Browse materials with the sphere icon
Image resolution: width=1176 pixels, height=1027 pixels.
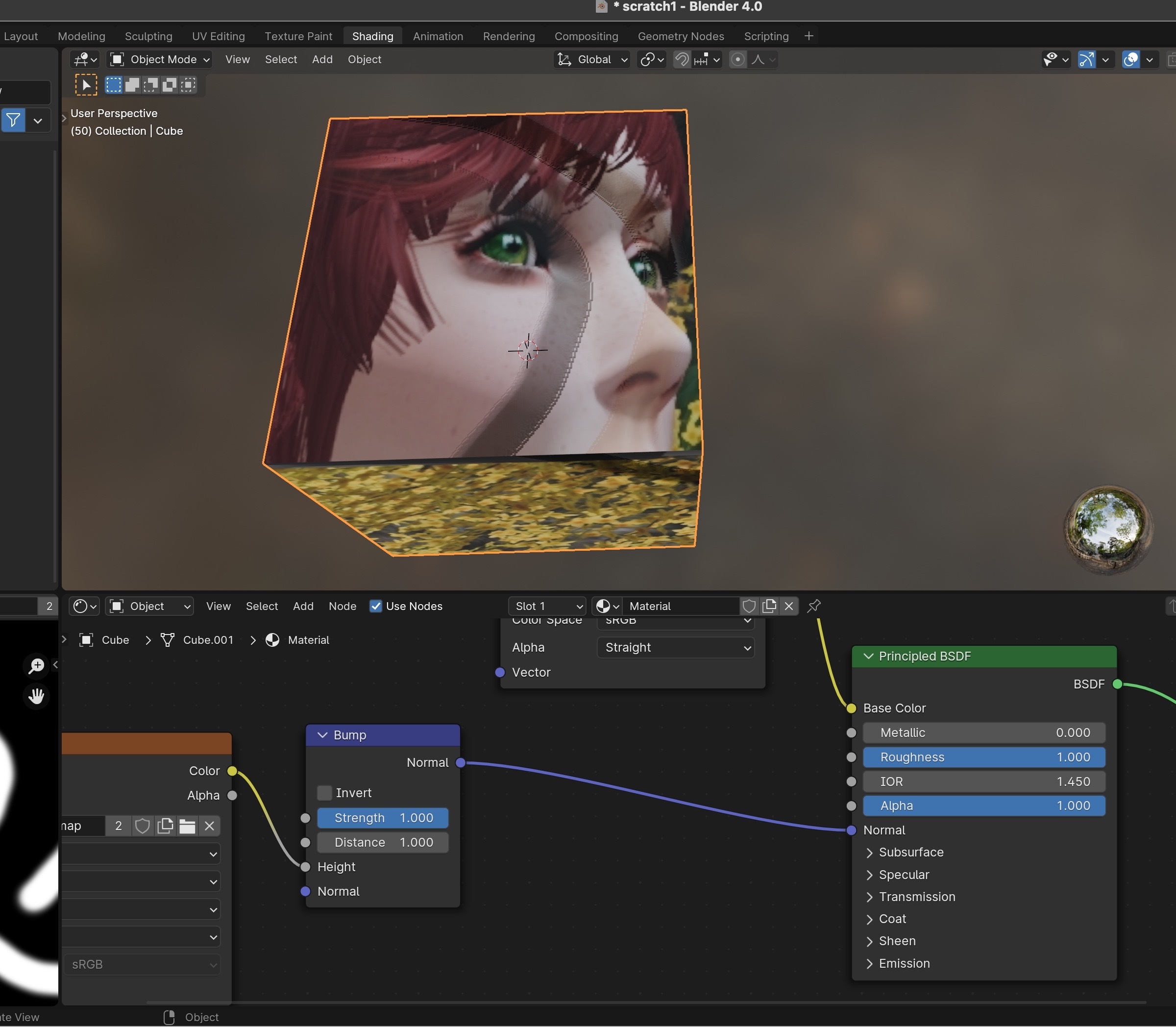(608, 606)
